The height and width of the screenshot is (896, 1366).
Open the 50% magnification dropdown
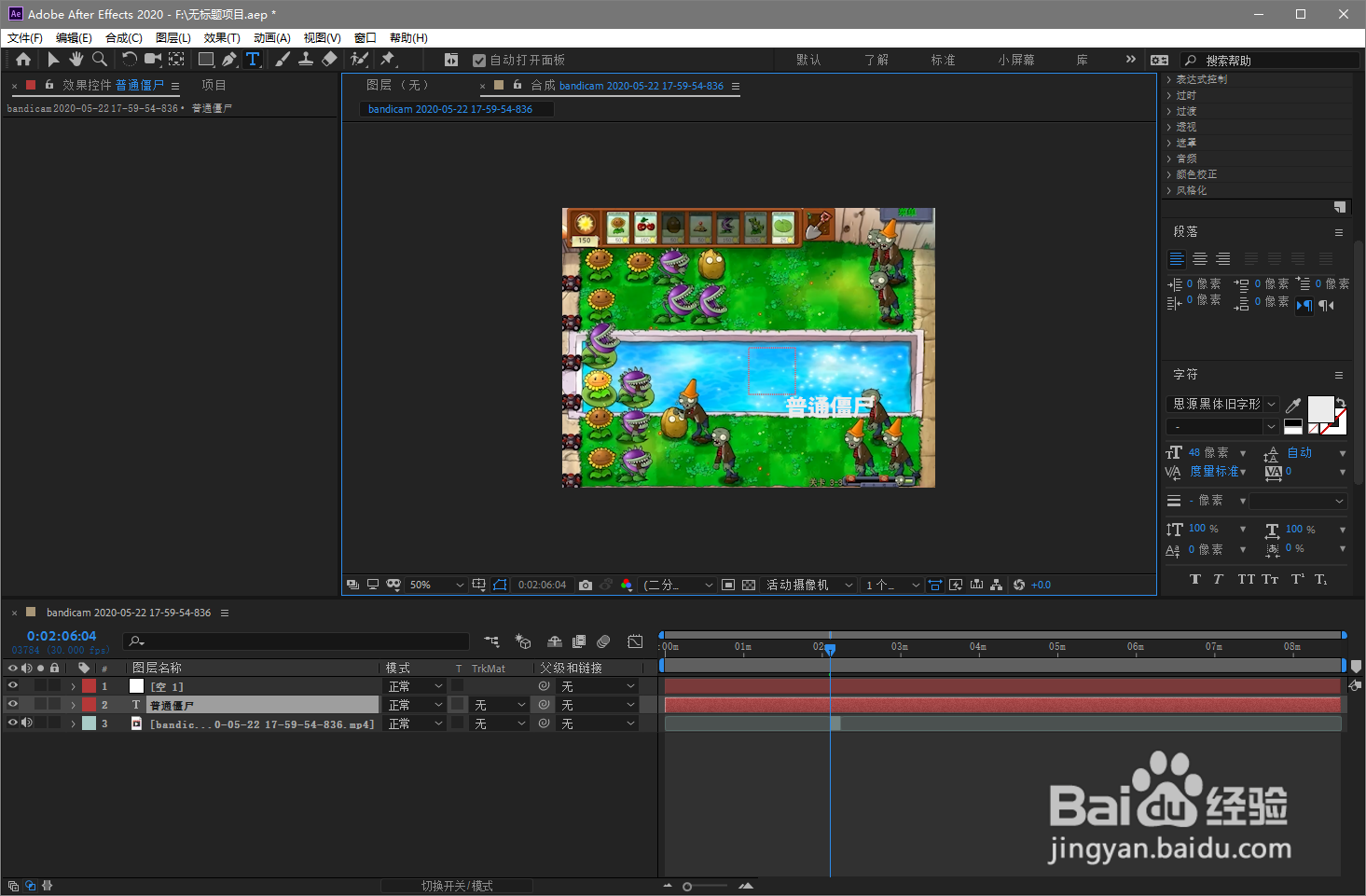435,586
